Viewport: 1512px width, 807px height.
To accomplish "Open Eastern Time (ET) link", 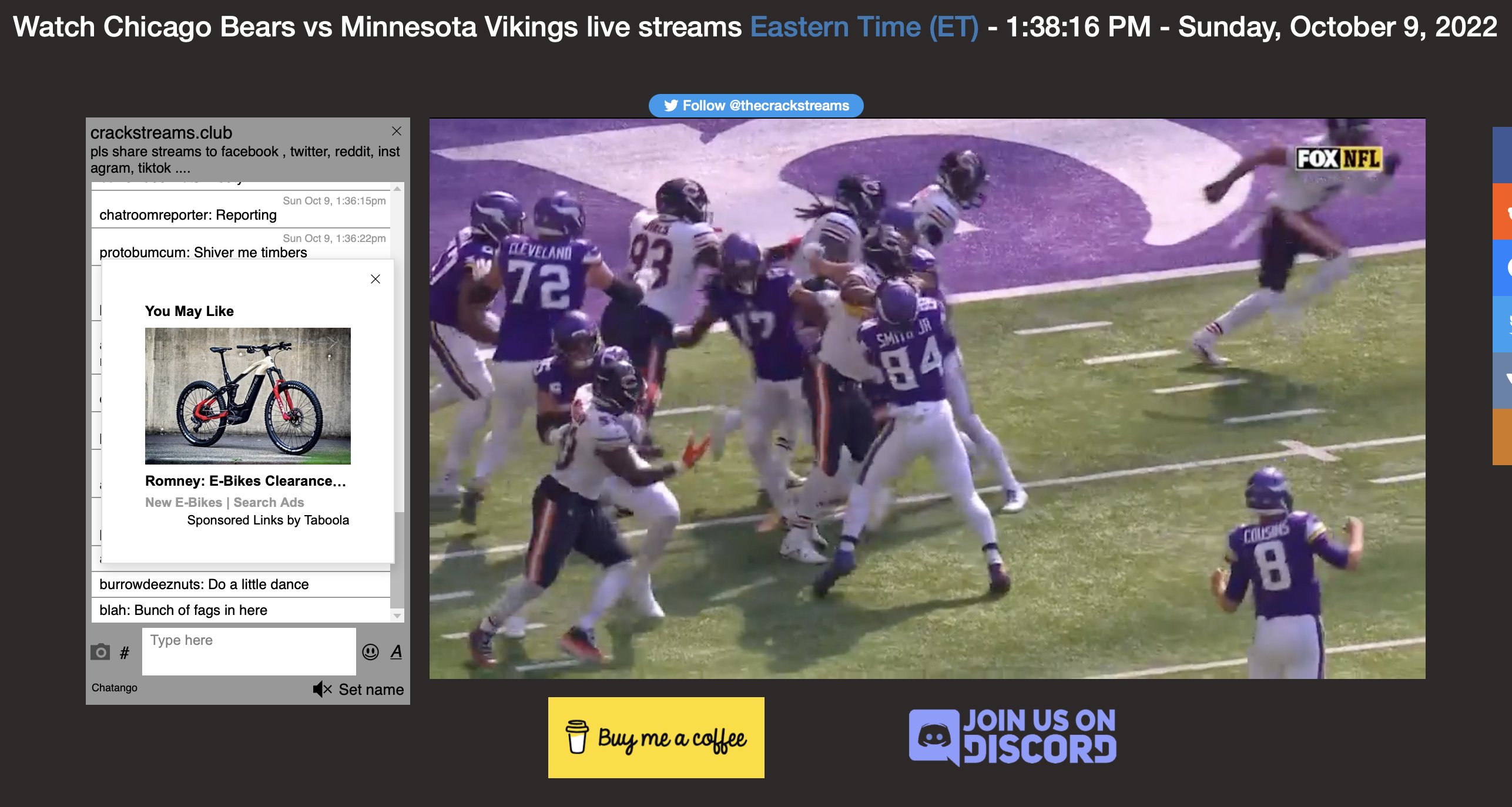I will coord(864,27).
